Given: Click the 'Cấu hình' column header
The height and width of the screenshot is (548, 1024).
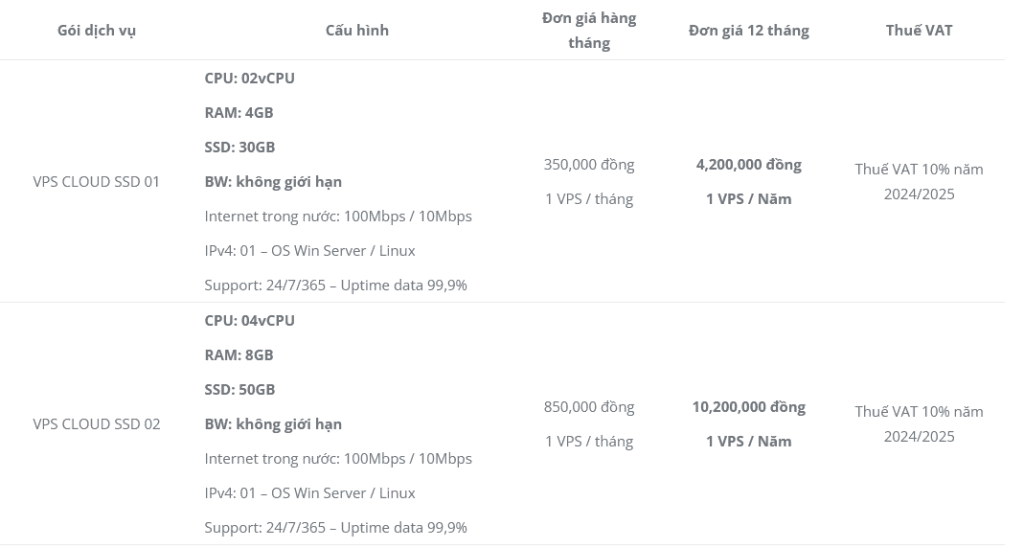Looking at the screenshot, I should tap(357, 30).
